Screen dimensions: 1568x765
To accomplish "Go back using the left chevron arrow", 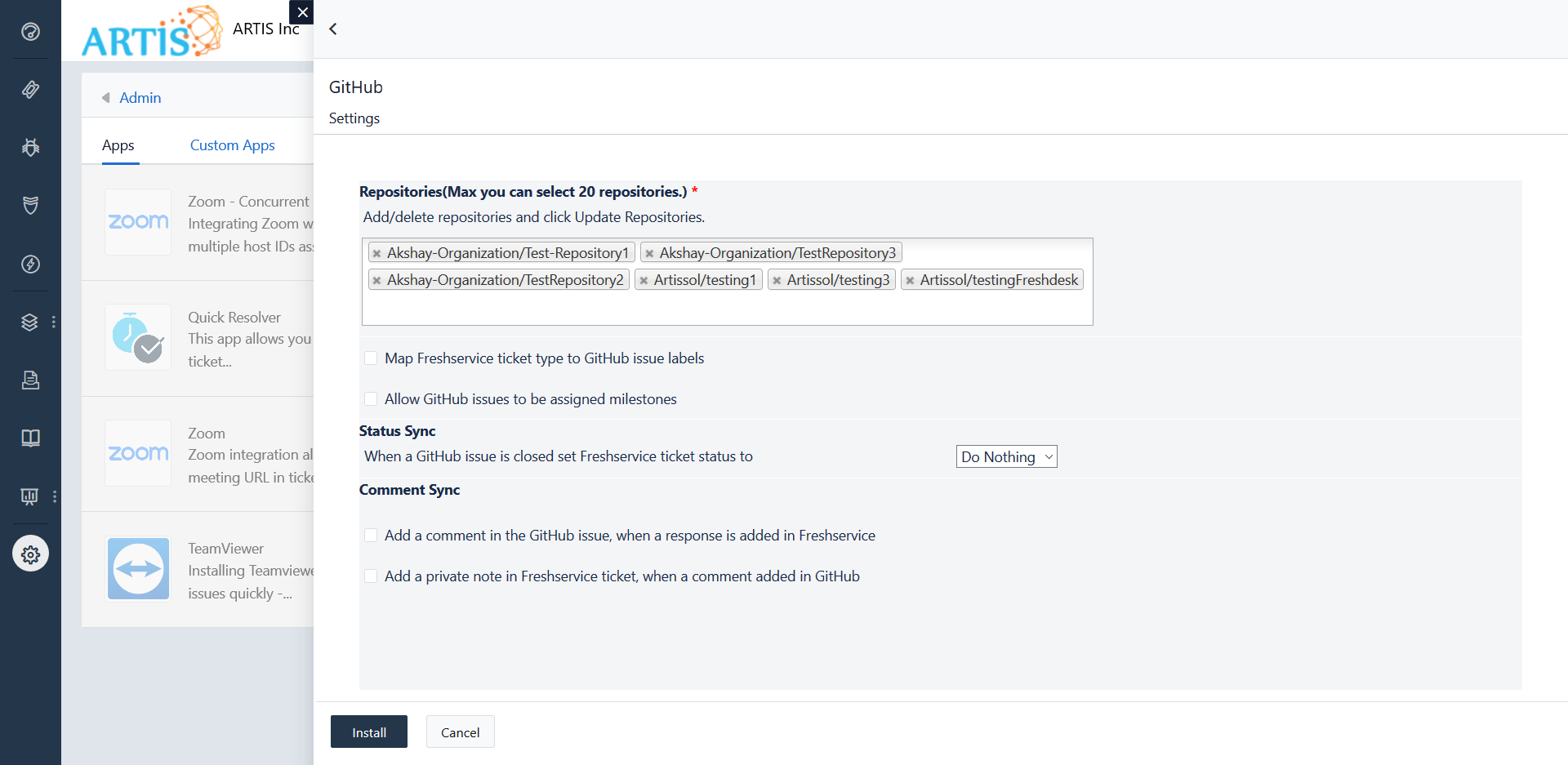I will click(333, 29).
